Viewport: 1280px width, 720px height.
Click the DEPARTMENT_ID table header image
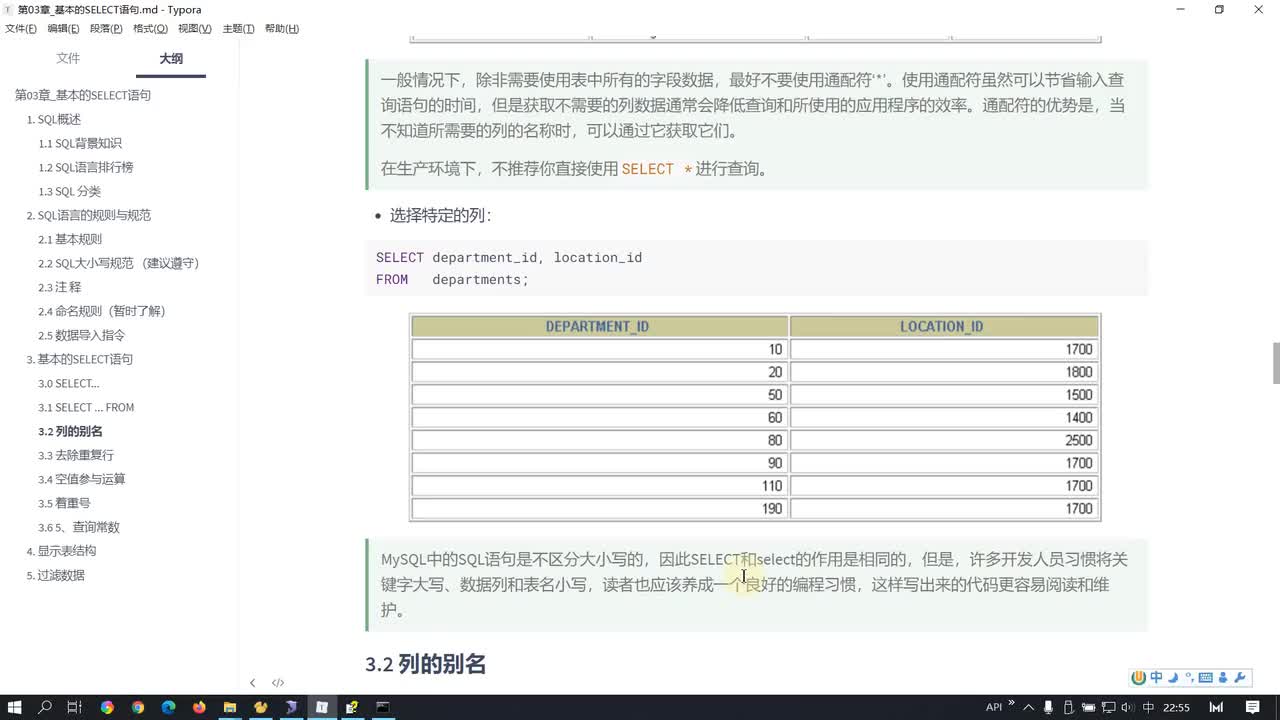(x=598, y=326)
